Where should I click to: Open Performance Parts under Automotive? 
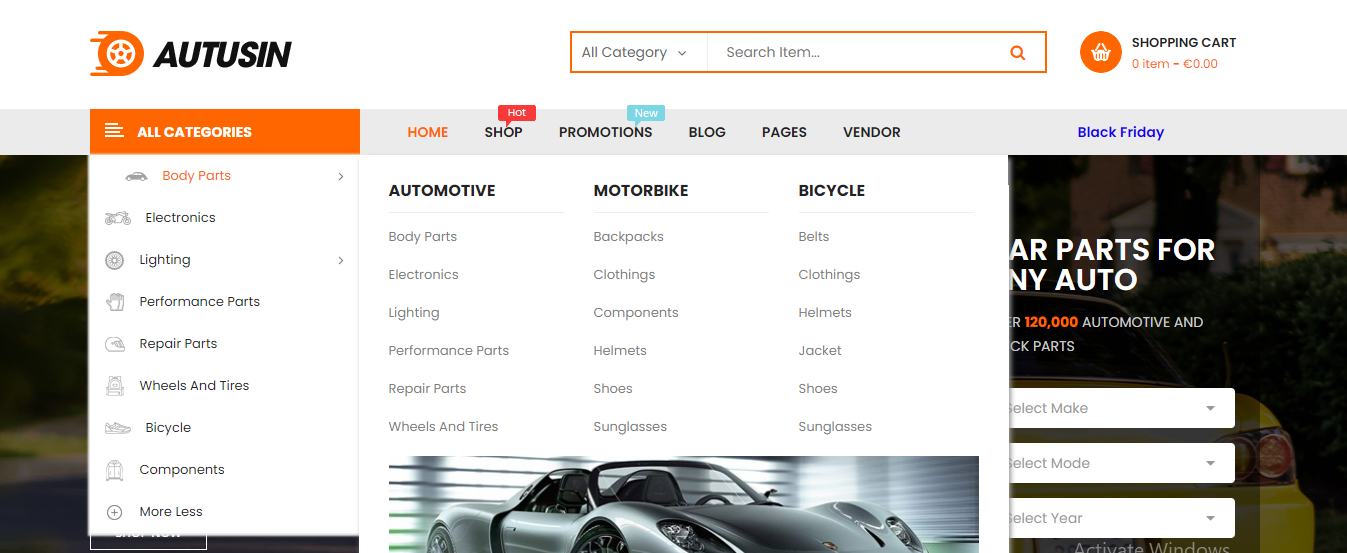[449, 351]
